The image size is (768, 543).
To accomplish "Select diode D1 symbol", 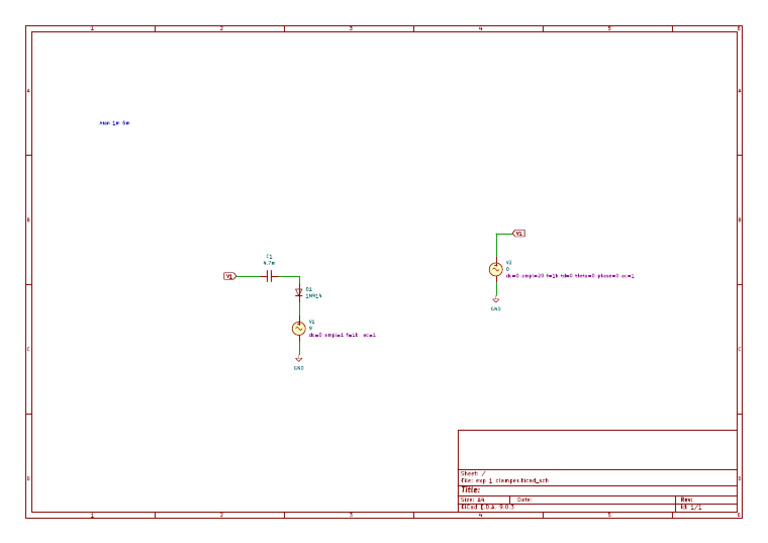I will point(299,293).
